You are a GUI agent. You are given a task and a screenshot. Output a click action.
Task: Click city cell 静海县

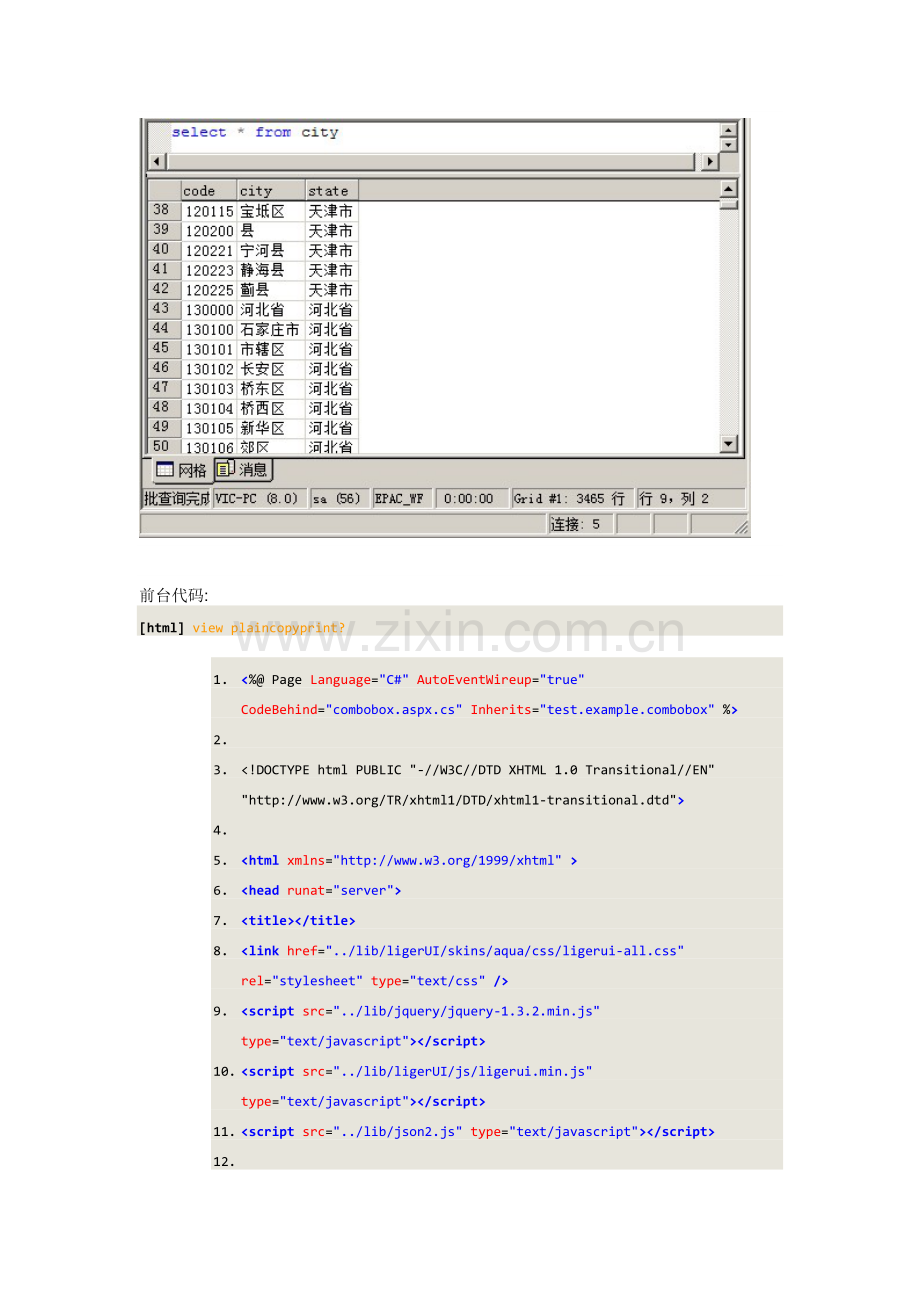coord(270,270)
